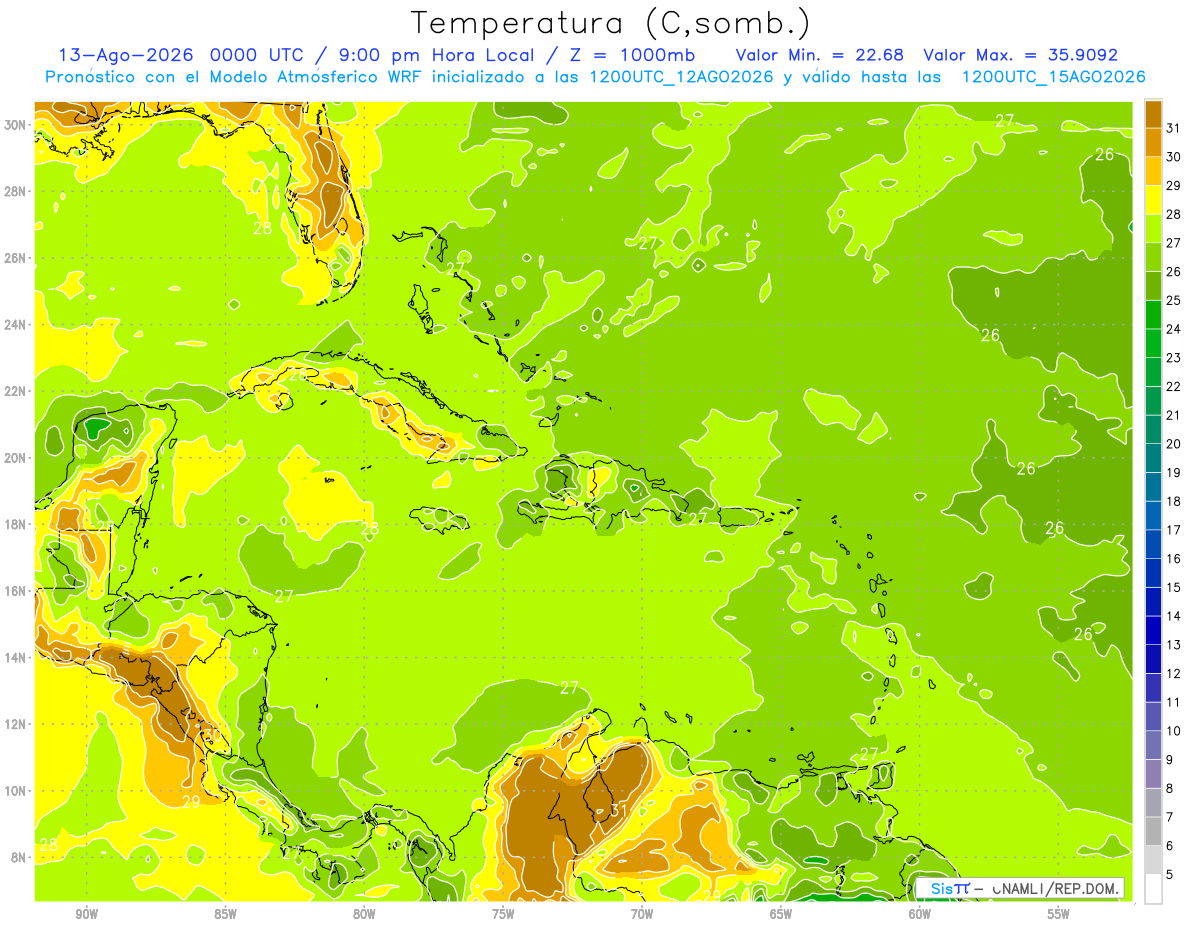
Task: Click the "55W" longitude label
Action: coord(1059,914)
